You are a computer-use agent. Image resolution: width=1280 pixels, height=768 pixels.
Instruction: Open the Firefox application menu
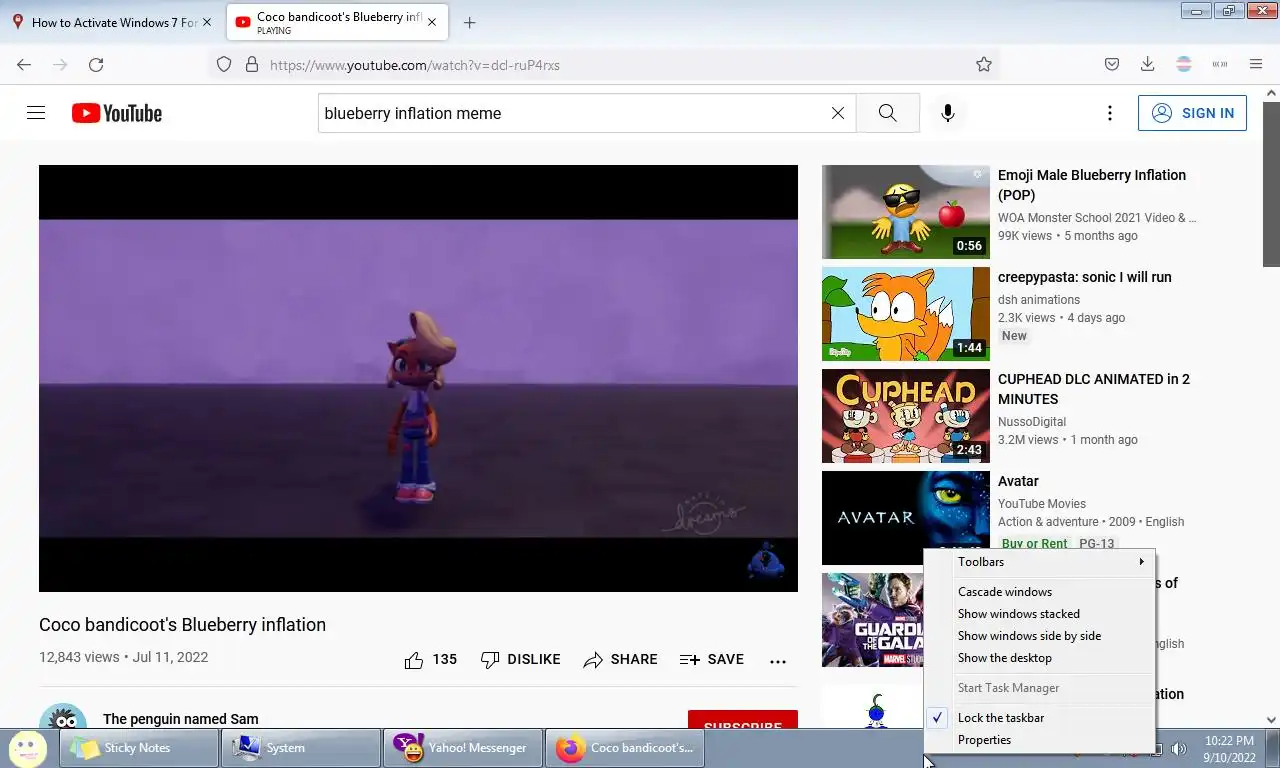(1256, 64)
